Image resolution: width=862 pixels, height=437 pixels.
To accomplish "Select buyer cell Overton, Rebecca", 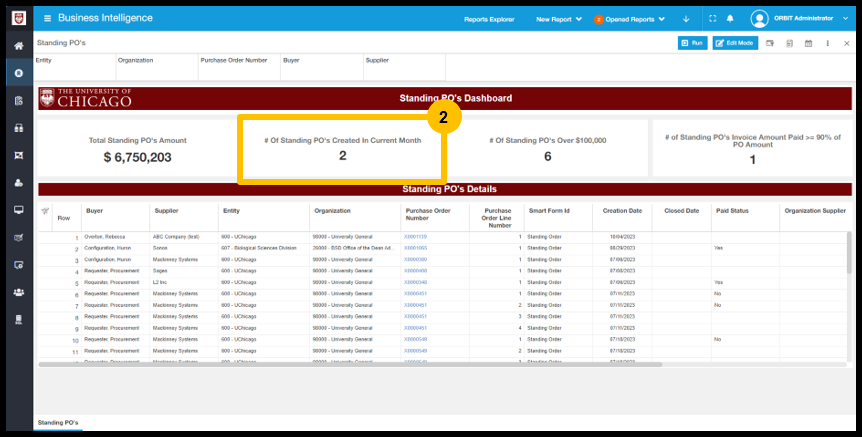I will pyautogui.click(x=104, y=237).
